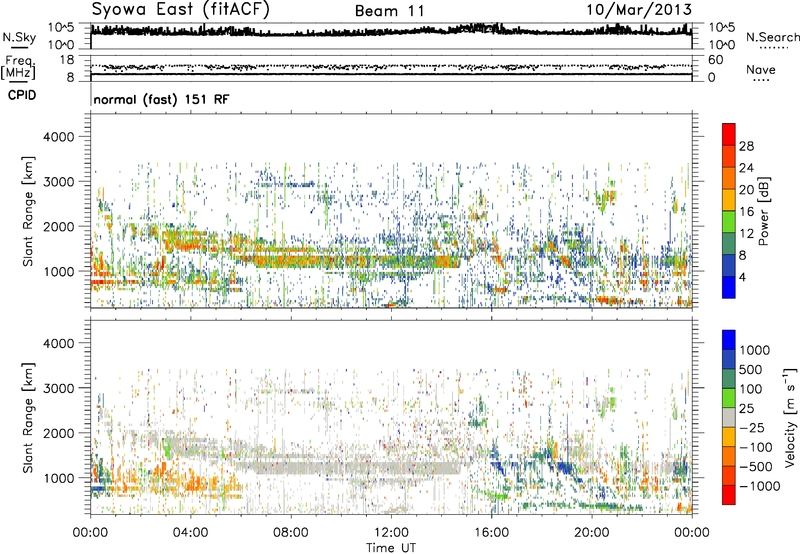
Task: Click the 'Syowa East (fitACF)' title
Action: coord(180,10)
